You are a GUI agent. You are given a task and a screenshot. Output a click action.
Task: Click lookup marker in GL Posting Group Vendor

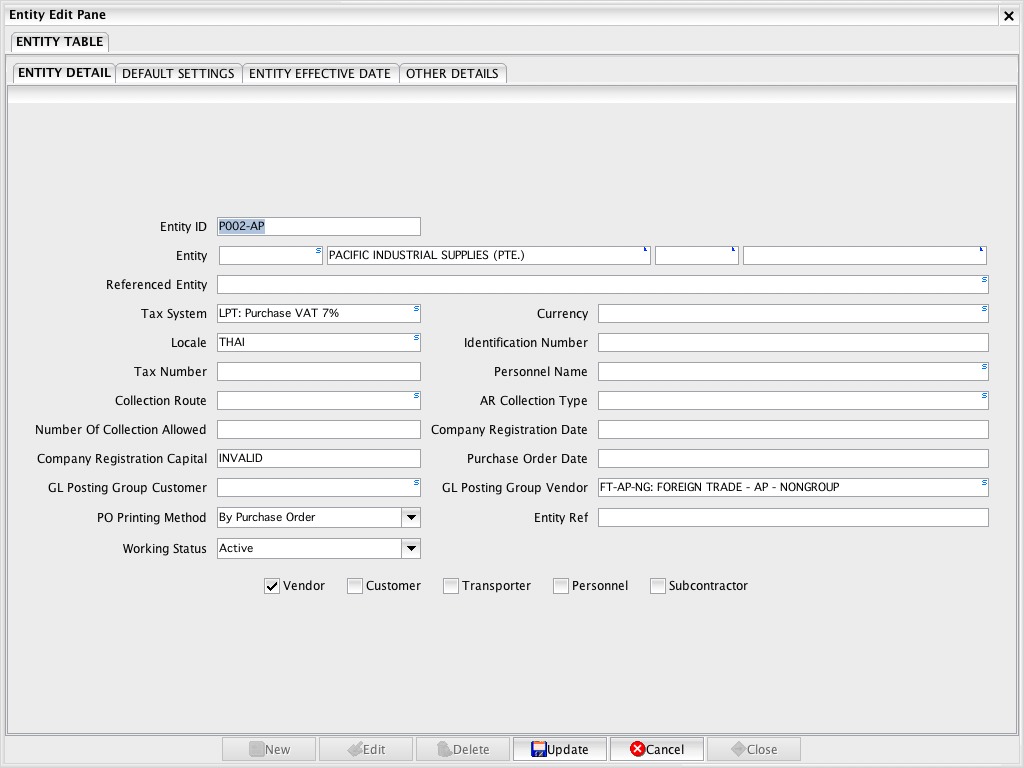[984, 483]
